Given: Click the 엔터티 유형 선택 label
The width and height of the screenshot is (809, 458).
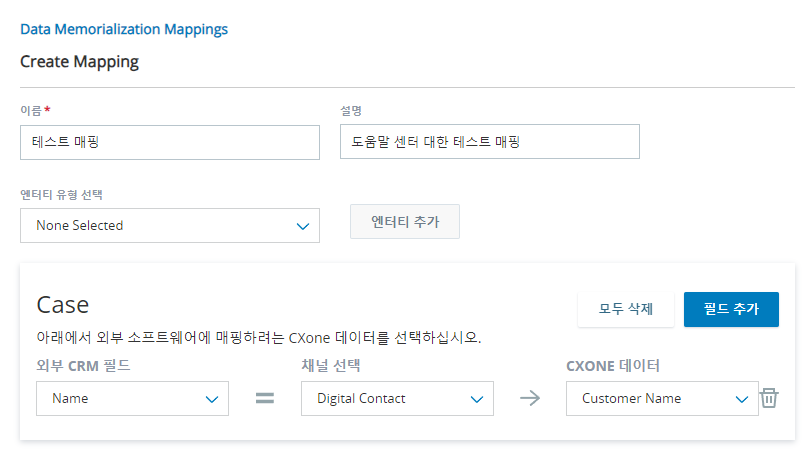Looking at the screenshot, I should pos(61,194).
